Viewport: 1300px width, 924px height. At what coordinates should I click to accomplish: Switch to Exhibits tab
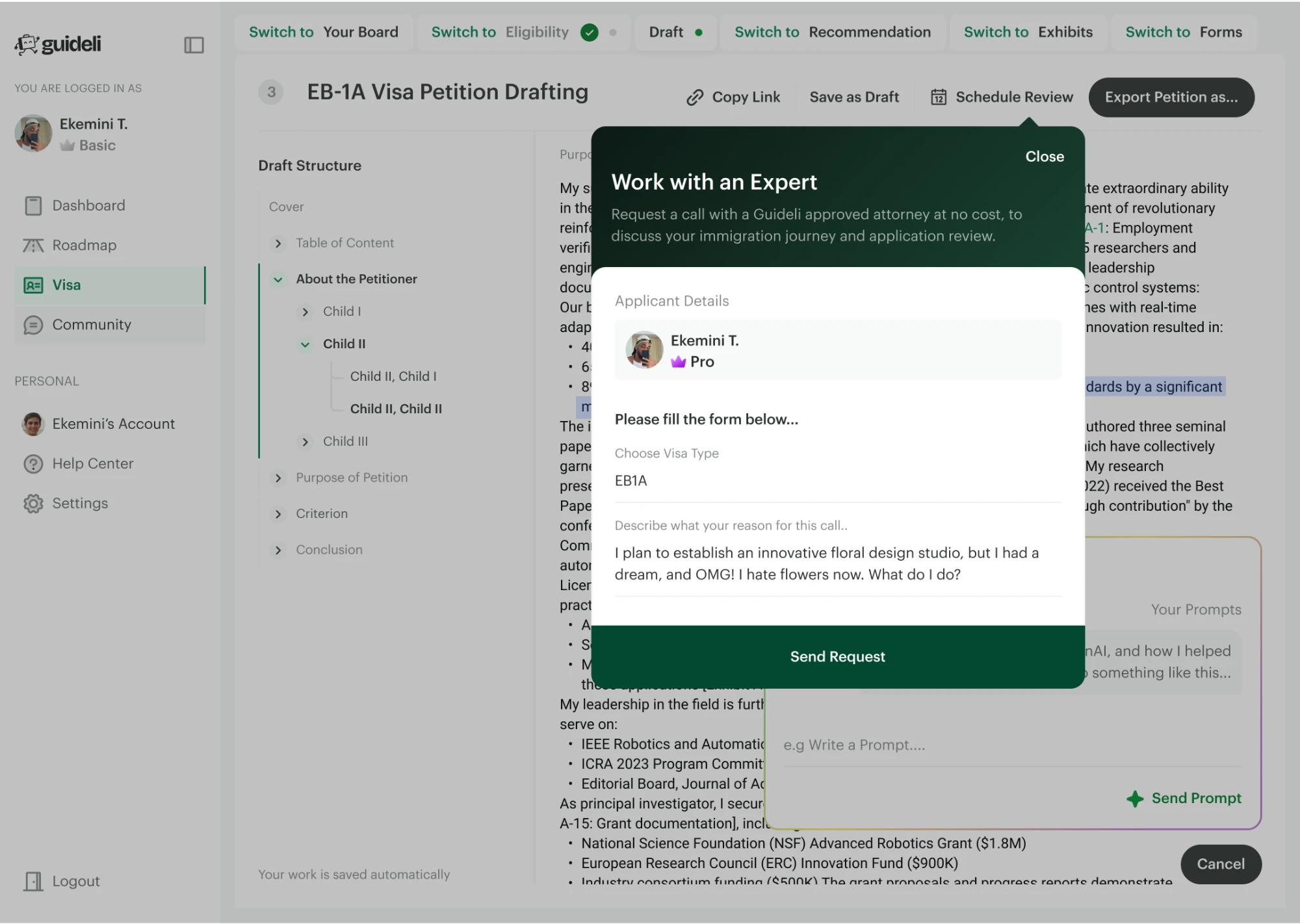click(x=1028, y=32)
